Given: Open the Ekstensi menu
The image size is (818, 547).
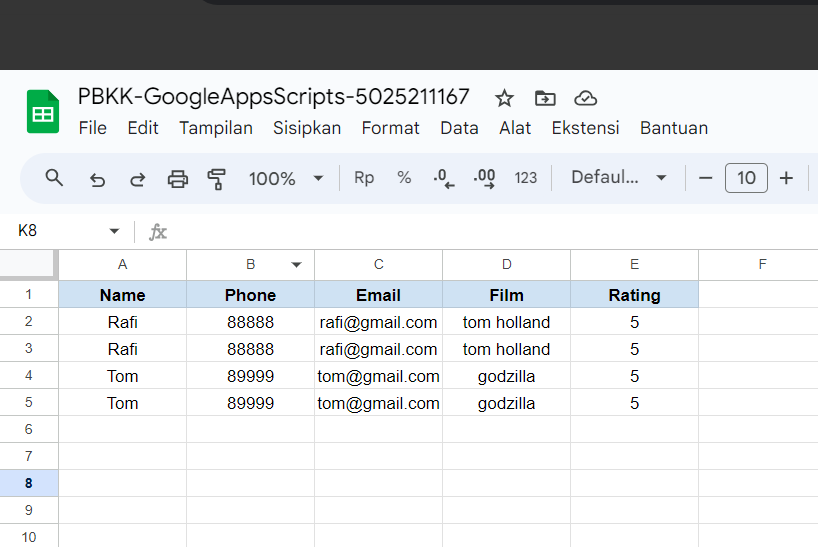Looking at the screenshot, I should coord(585,128).
